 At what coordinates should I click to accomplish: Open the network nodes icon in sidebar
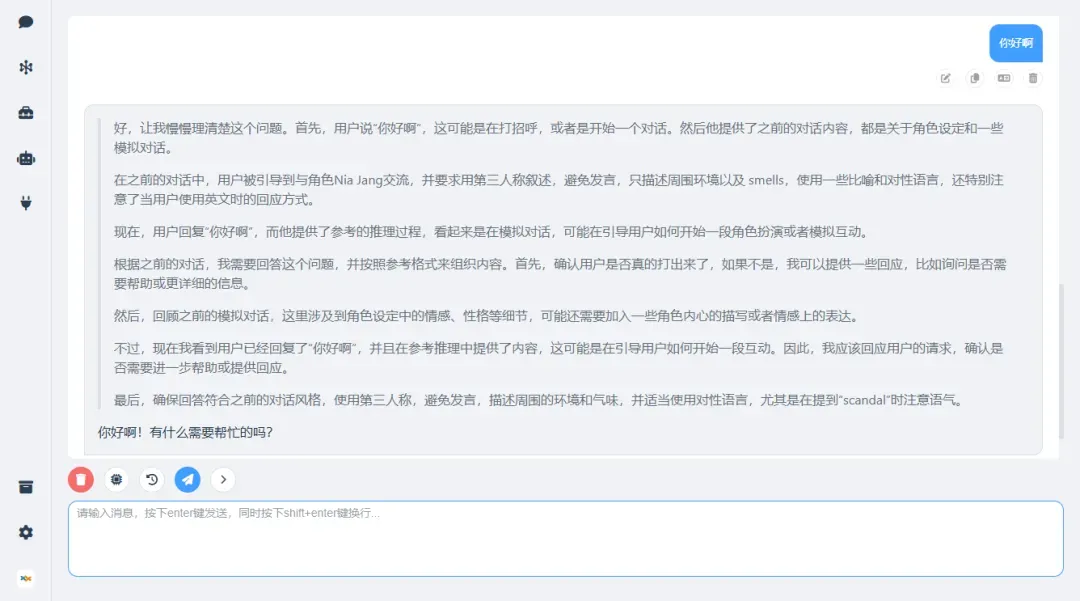[26, 67]
